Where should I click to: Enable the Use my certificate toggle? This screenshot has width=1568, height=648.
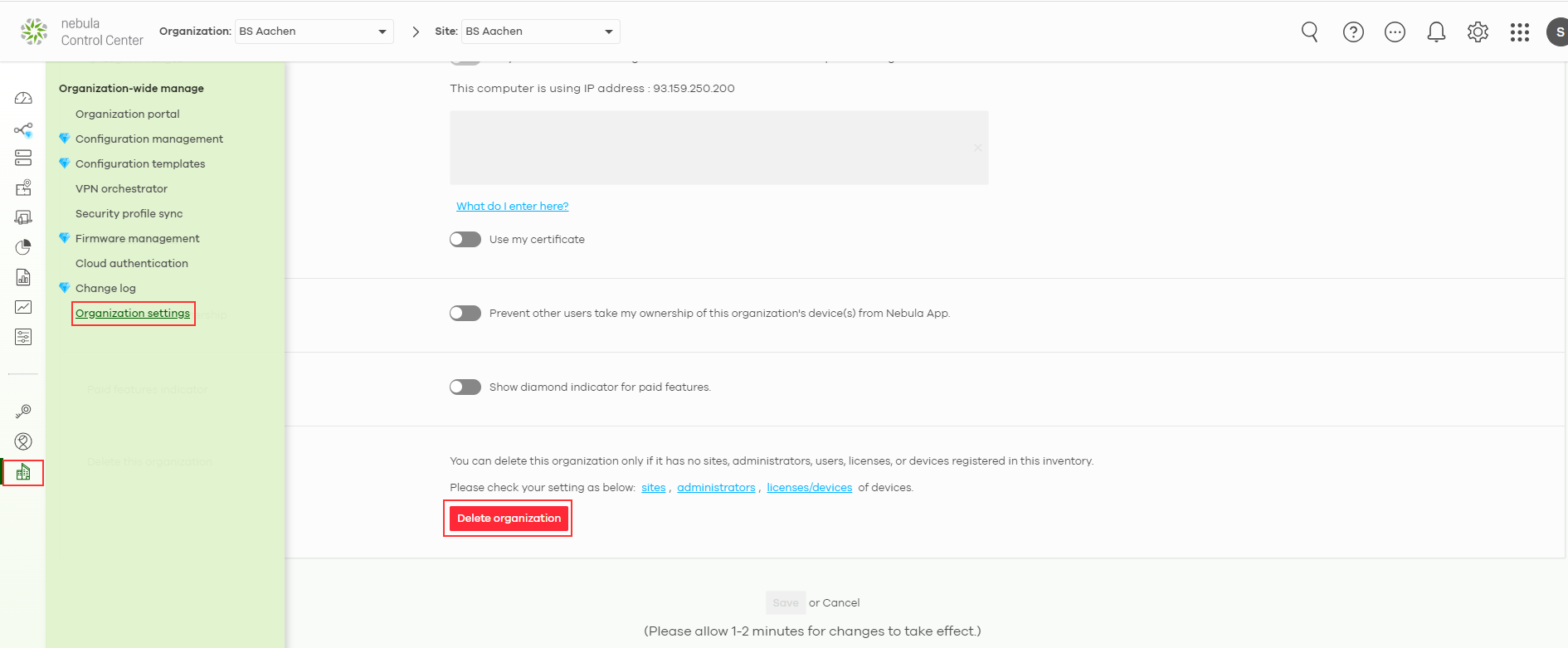(465, 240)
